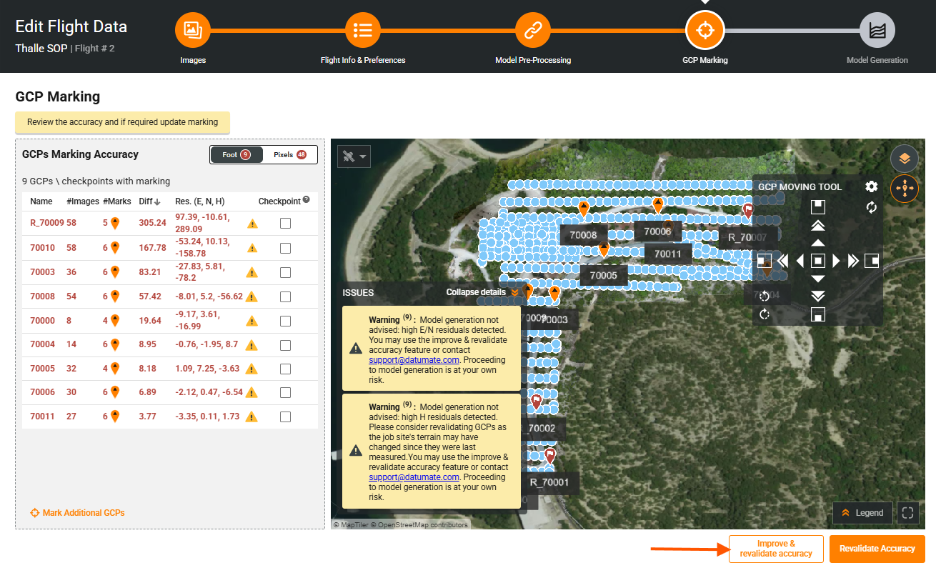This screenshot has height=570, width=936.
Task: Click the single up arrow in moving tool
Action: 818,243
